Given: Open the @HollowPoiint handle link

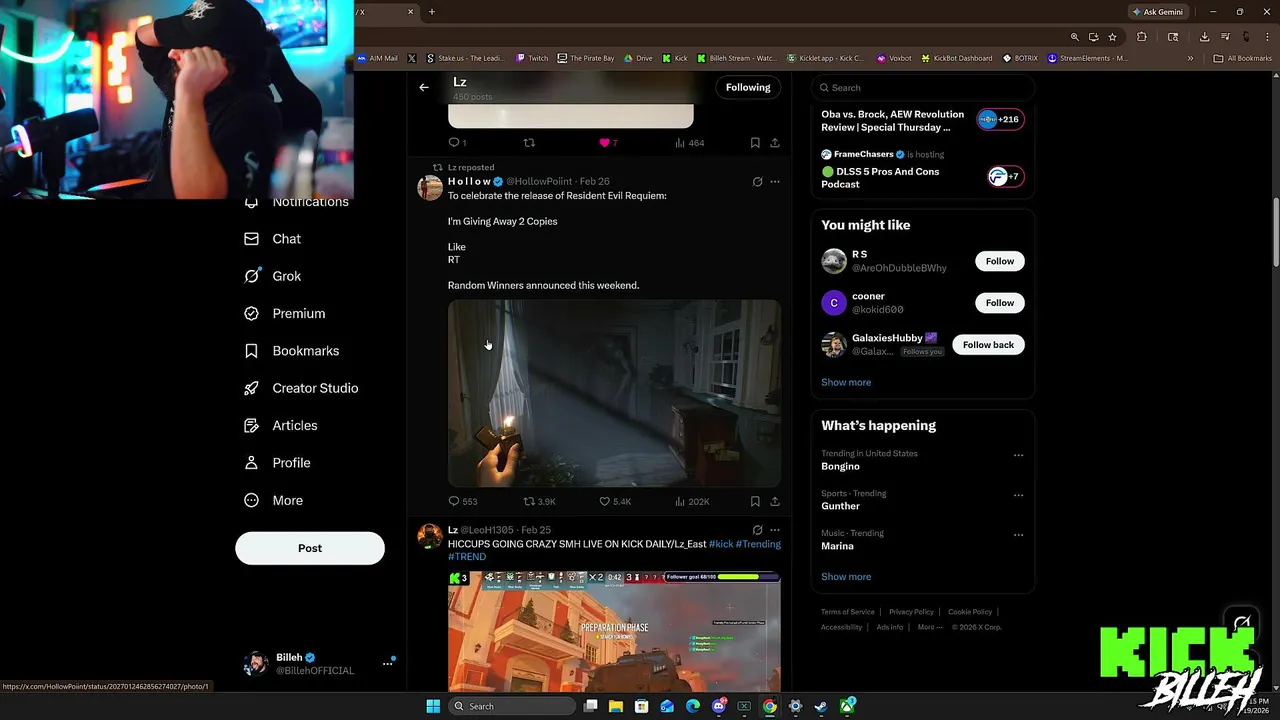Looking at the screenshot, I should pyautogui.click(x=539, y=181).
